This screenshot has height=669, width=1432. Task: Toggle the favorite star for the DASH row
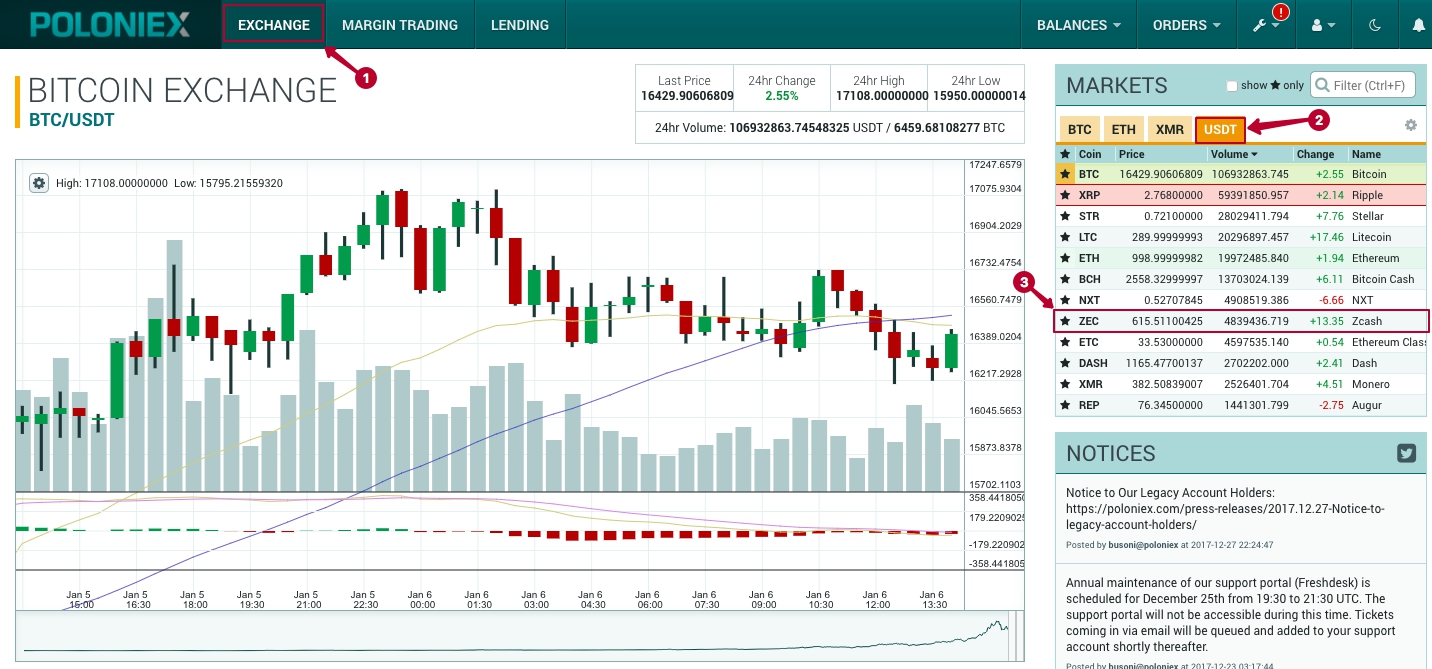tap(1065, 363)
